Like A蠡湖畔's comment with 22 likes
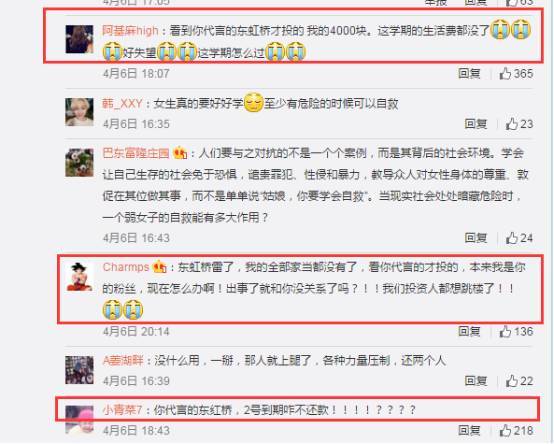554x444 pixels. (519, 381)
